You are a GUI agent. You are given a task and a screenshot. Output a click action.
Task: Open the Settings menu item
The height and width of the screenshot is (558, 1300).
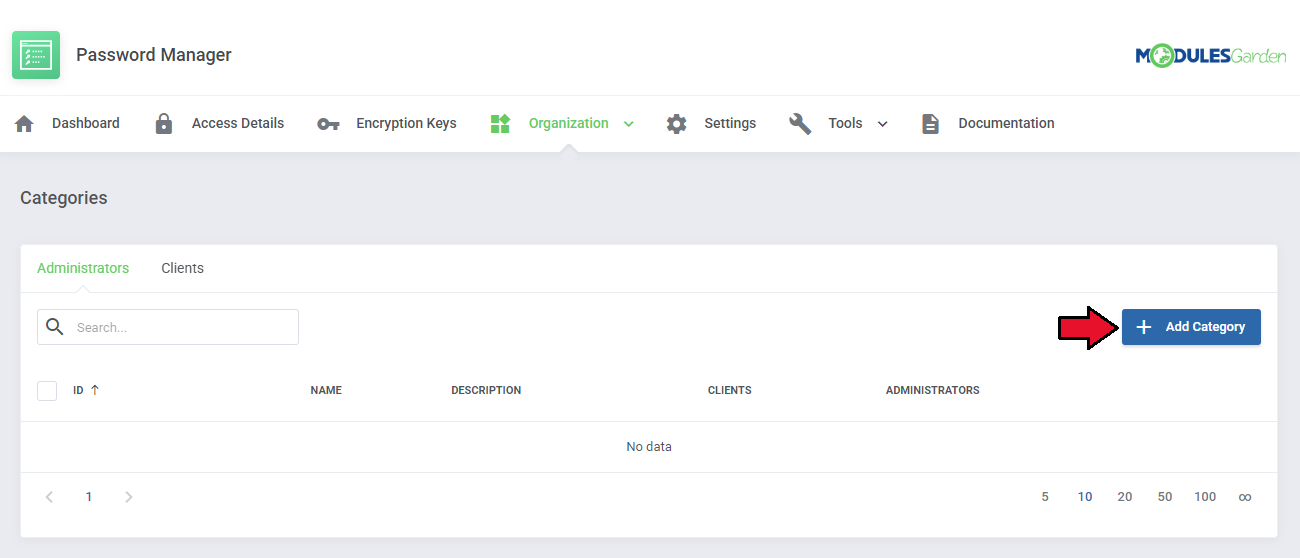click(730, 123)
